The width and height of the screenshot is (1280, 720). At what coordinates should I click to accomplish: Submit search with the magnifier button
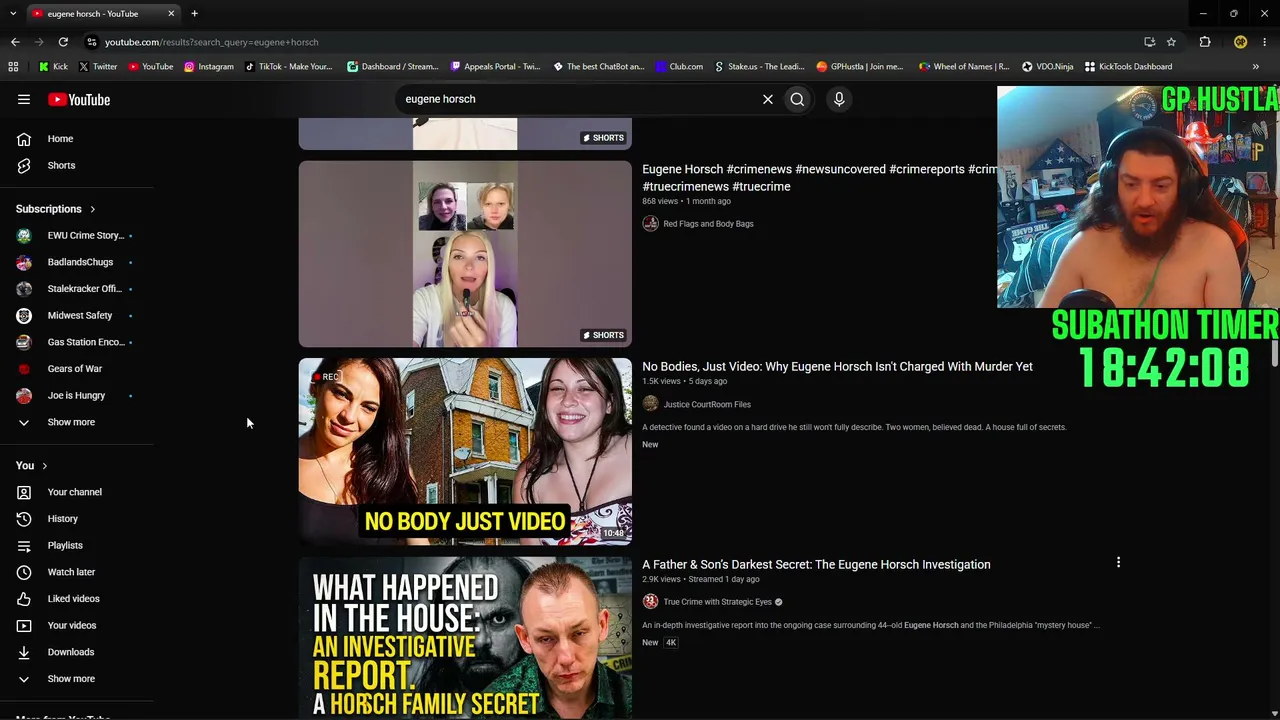(x=797, y=99)
